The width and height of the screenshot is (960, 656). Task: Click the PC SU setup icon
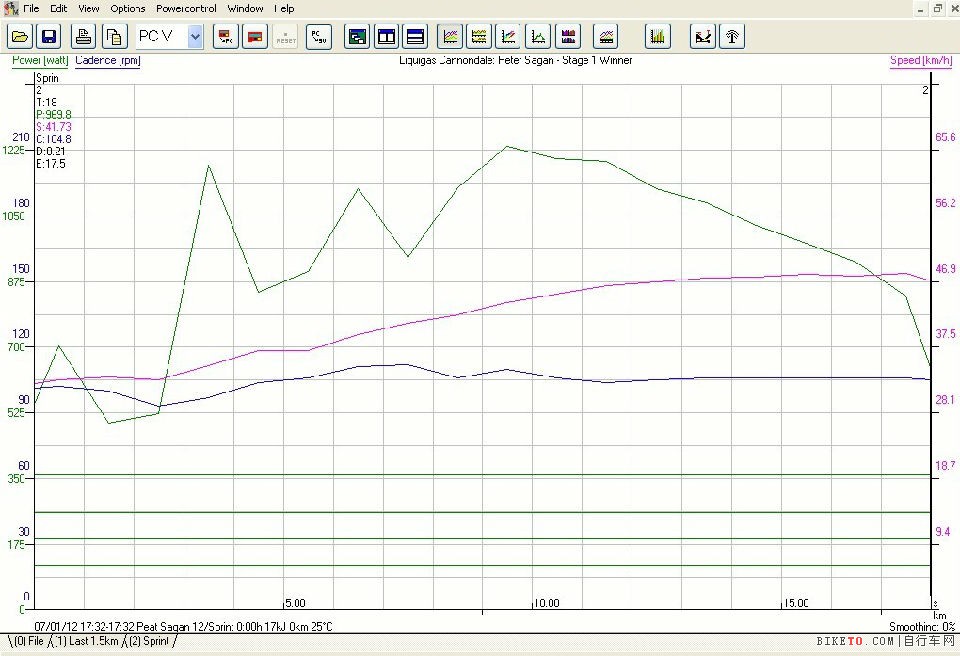pyautogui.click(x=319, y=37)
